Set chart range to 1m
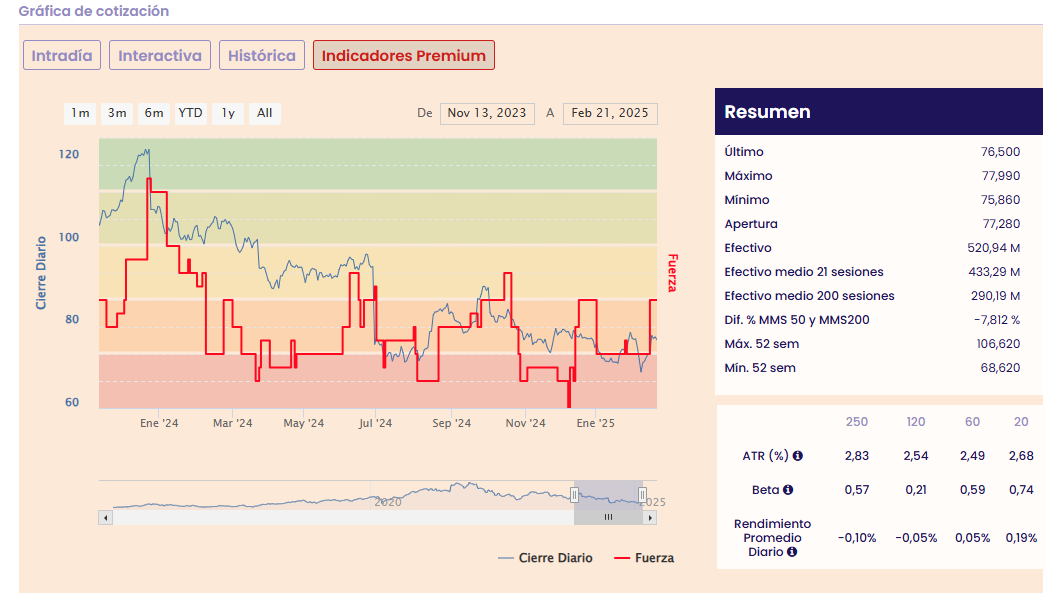Image resolution: width=1058 pixels, height=593 pixels. point(81,113)
